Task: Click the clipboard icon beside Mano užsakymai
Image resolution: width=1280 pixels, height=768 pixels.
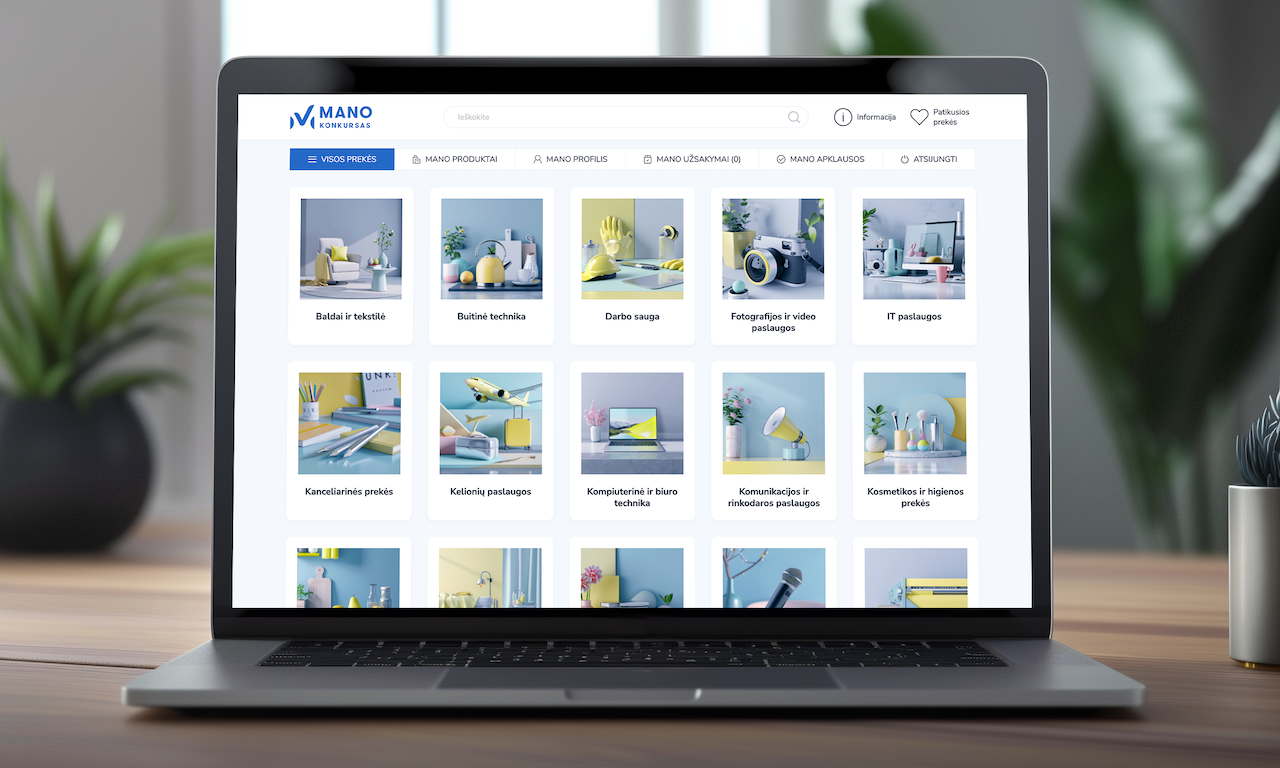Action: pyautogui.click(x=647, y=159)
